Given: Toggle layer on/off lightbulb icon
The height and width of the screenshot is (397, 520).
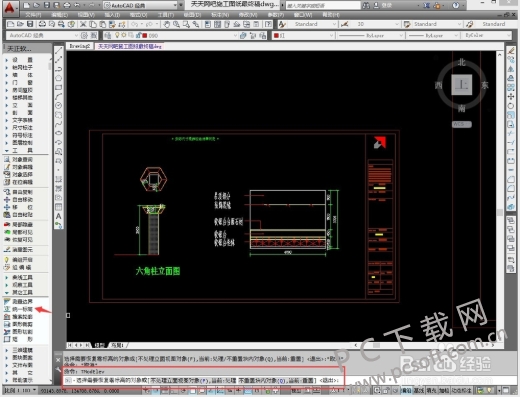Looking at the screenshot, I should click(117, 35).
